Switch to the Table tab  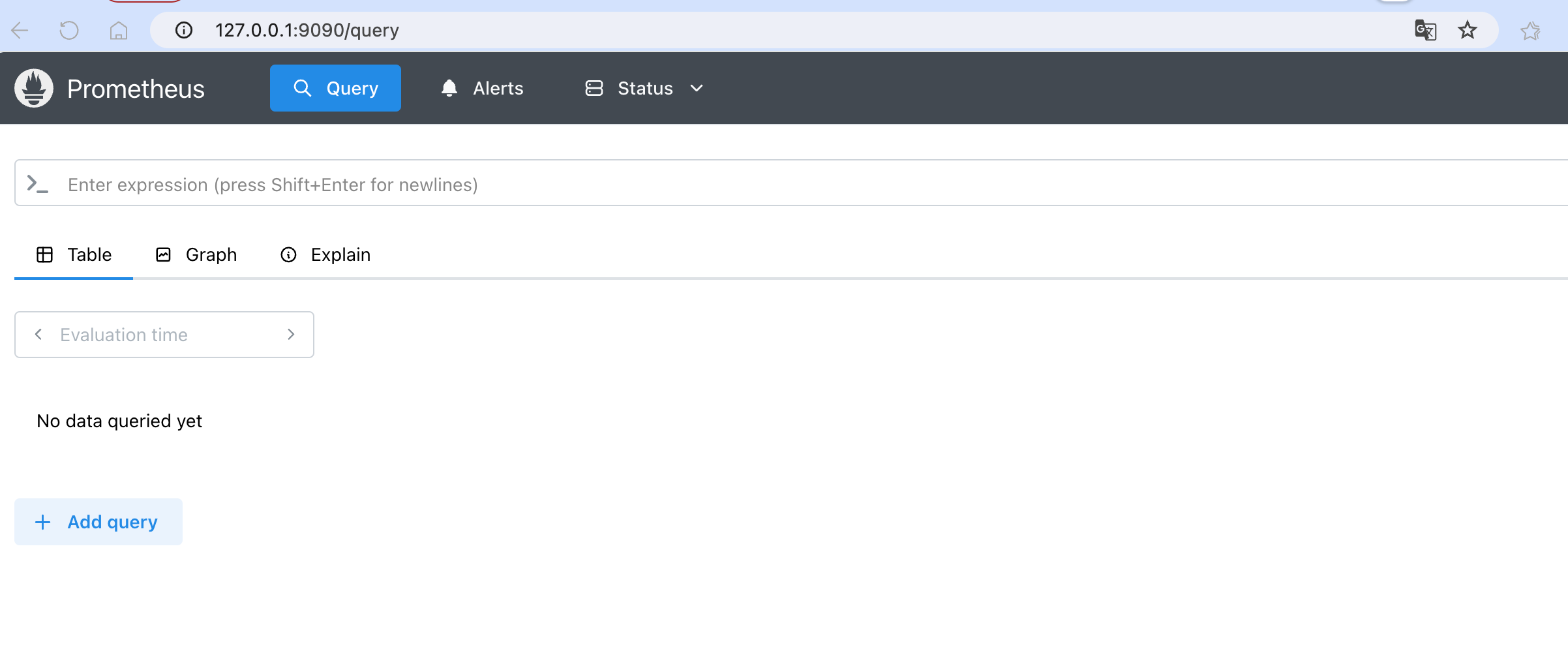pos(74,254)
